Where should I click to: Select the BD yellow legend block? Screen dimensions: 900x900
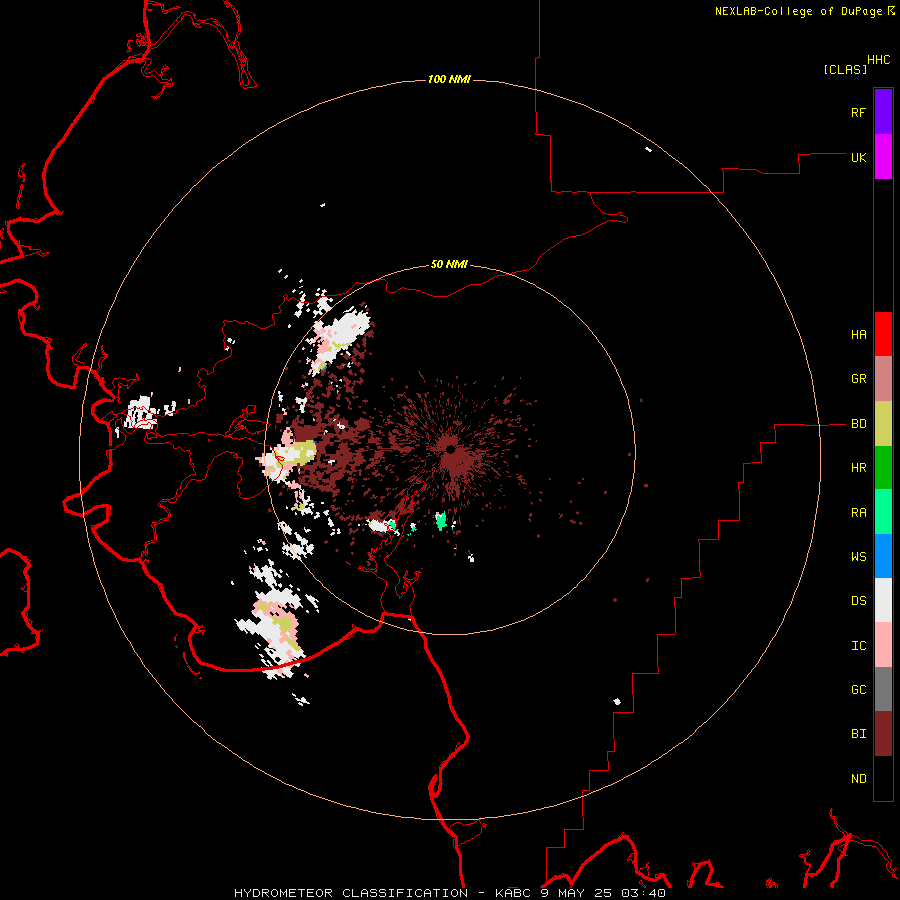tap(883, 424)
